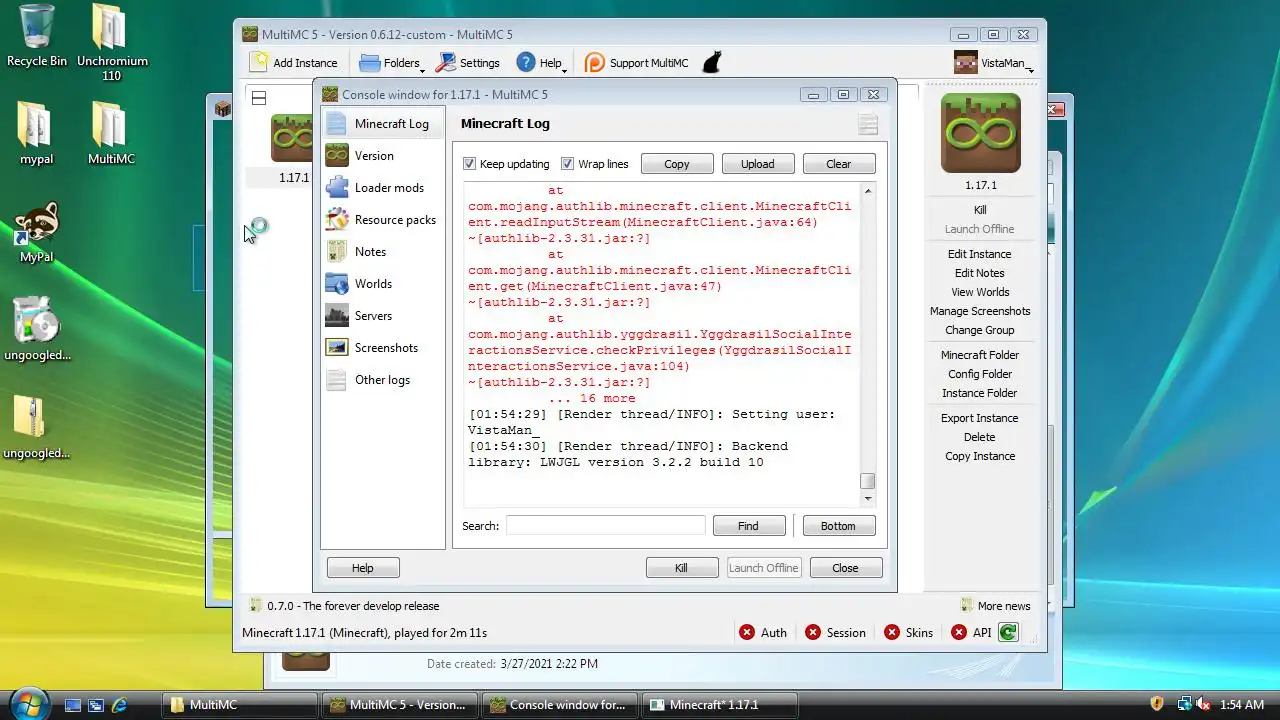
Task: Collapse the instance group expander
Action: (258, 98)
